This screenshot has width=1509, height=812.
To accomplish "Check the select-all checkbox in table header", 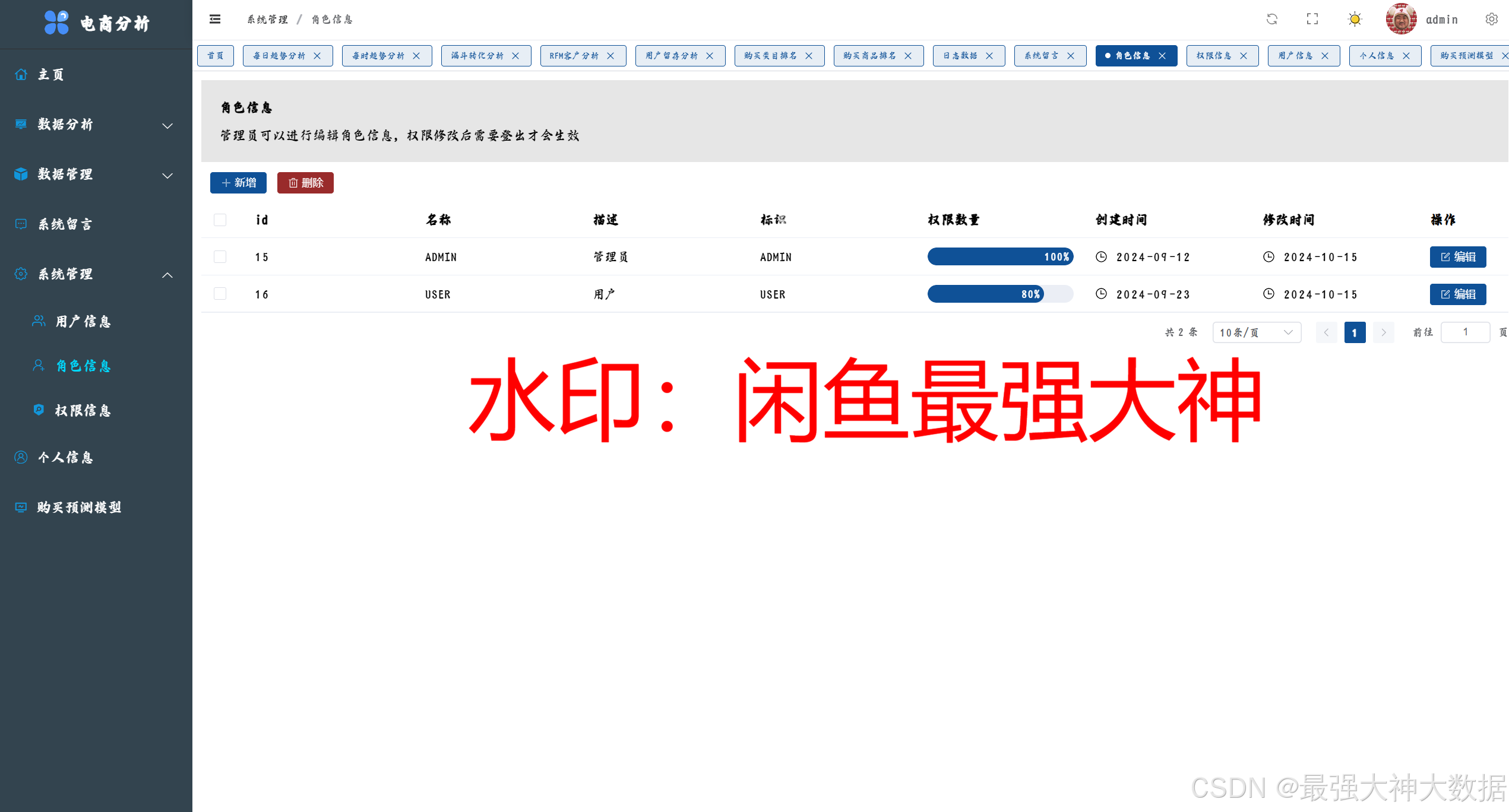I will (220, 220).
